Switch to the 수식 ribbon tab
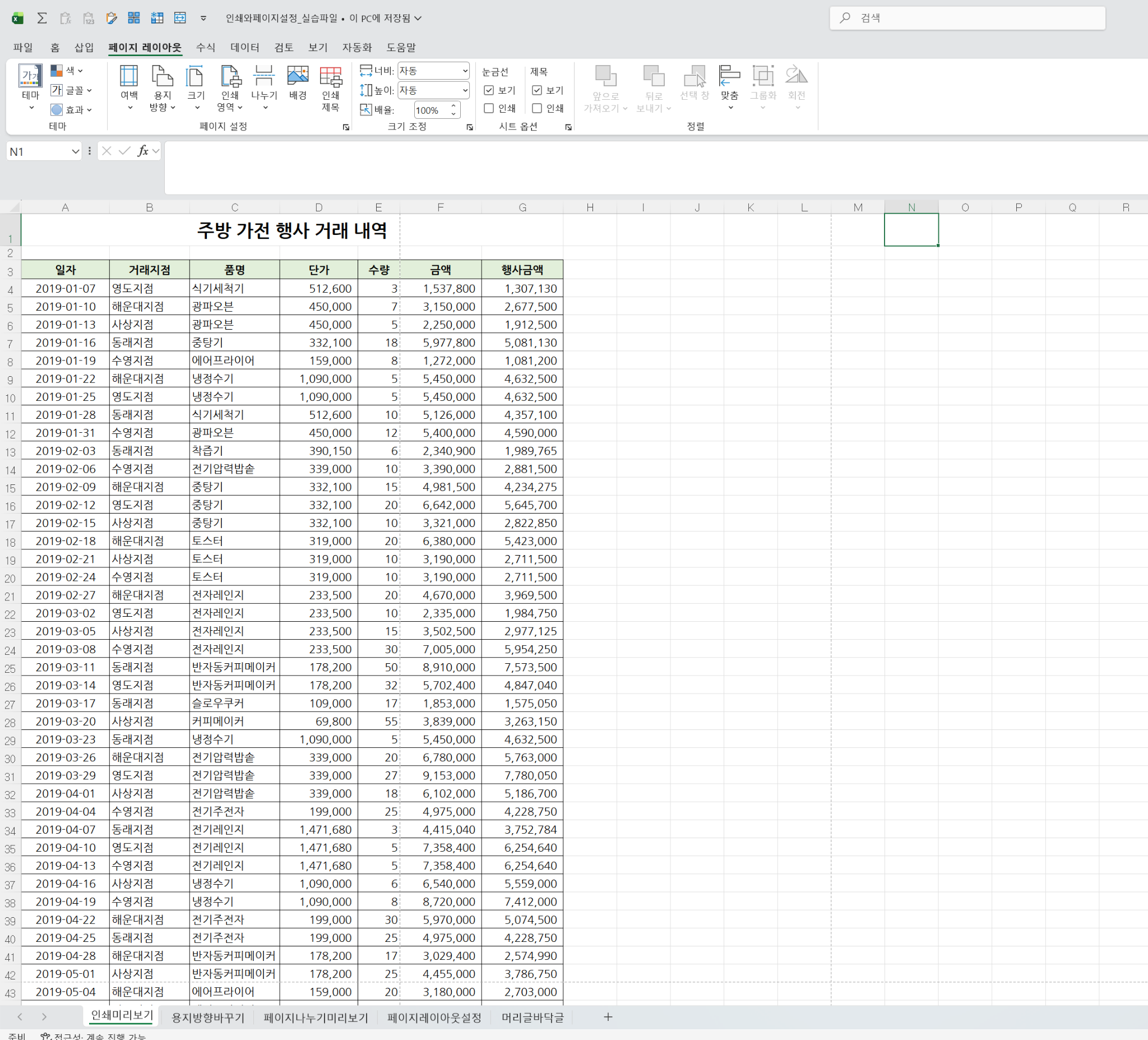 click(205, 47)
